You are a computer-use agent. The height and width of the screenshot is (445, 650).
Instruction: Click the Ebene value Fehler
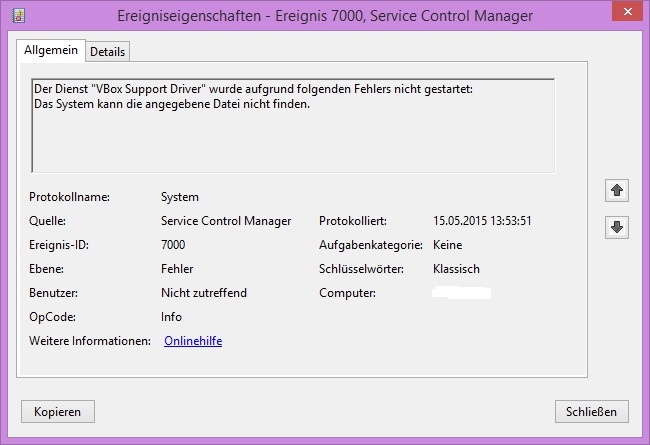pos(177,269)
